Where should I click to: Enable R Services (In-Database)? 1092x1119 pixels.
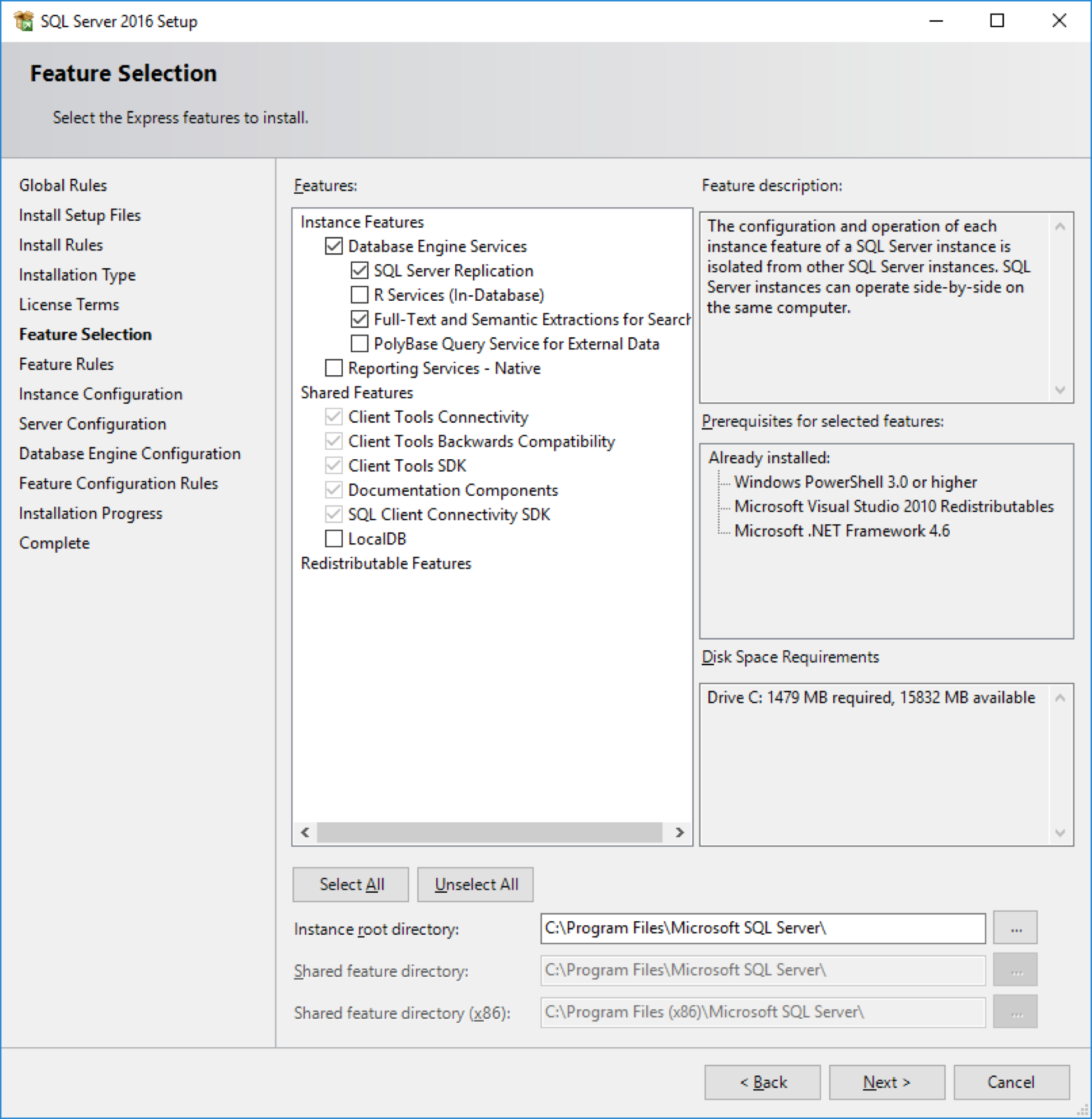(359, 295)
